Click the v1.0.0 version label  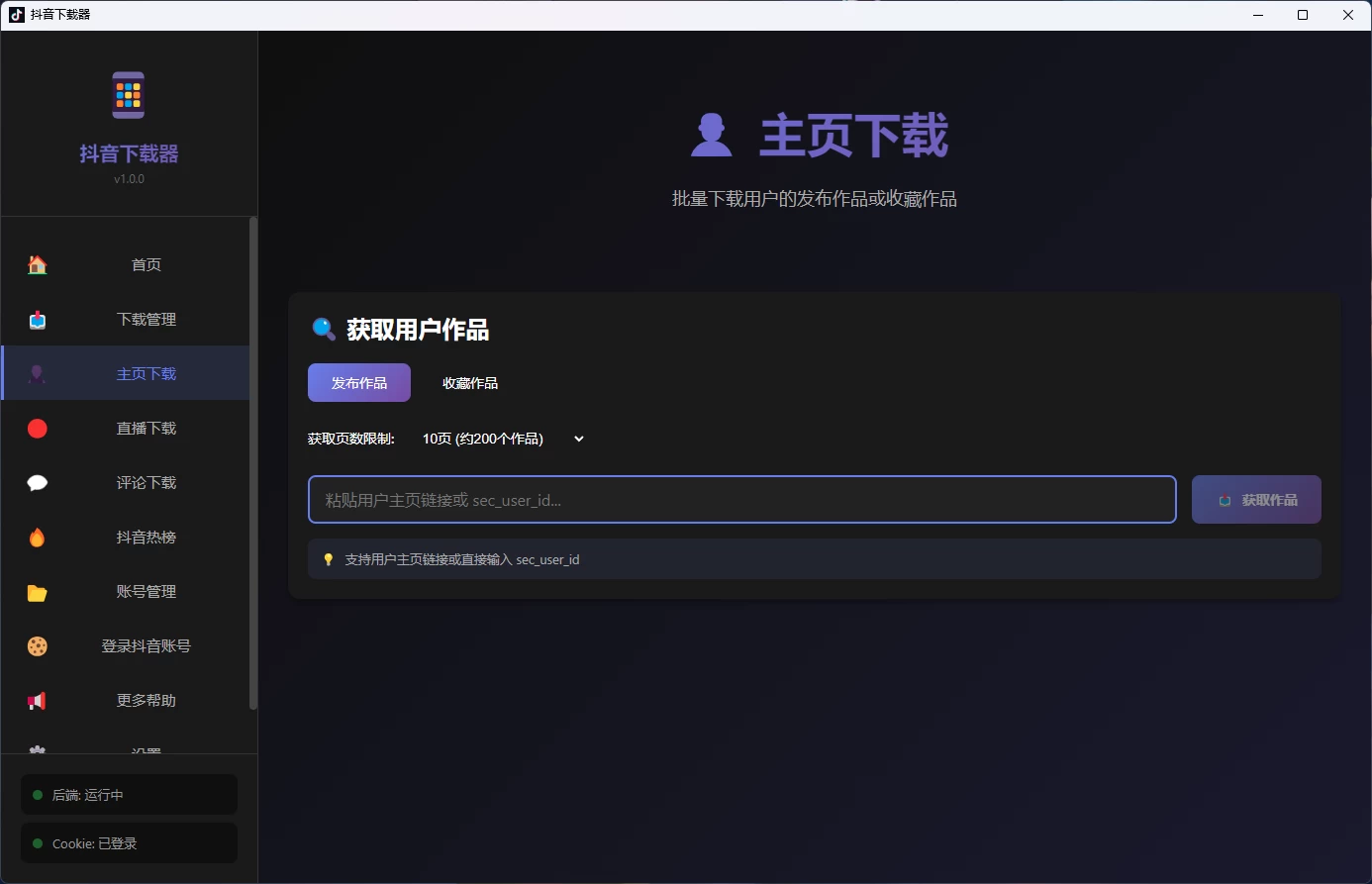[129, 179]
